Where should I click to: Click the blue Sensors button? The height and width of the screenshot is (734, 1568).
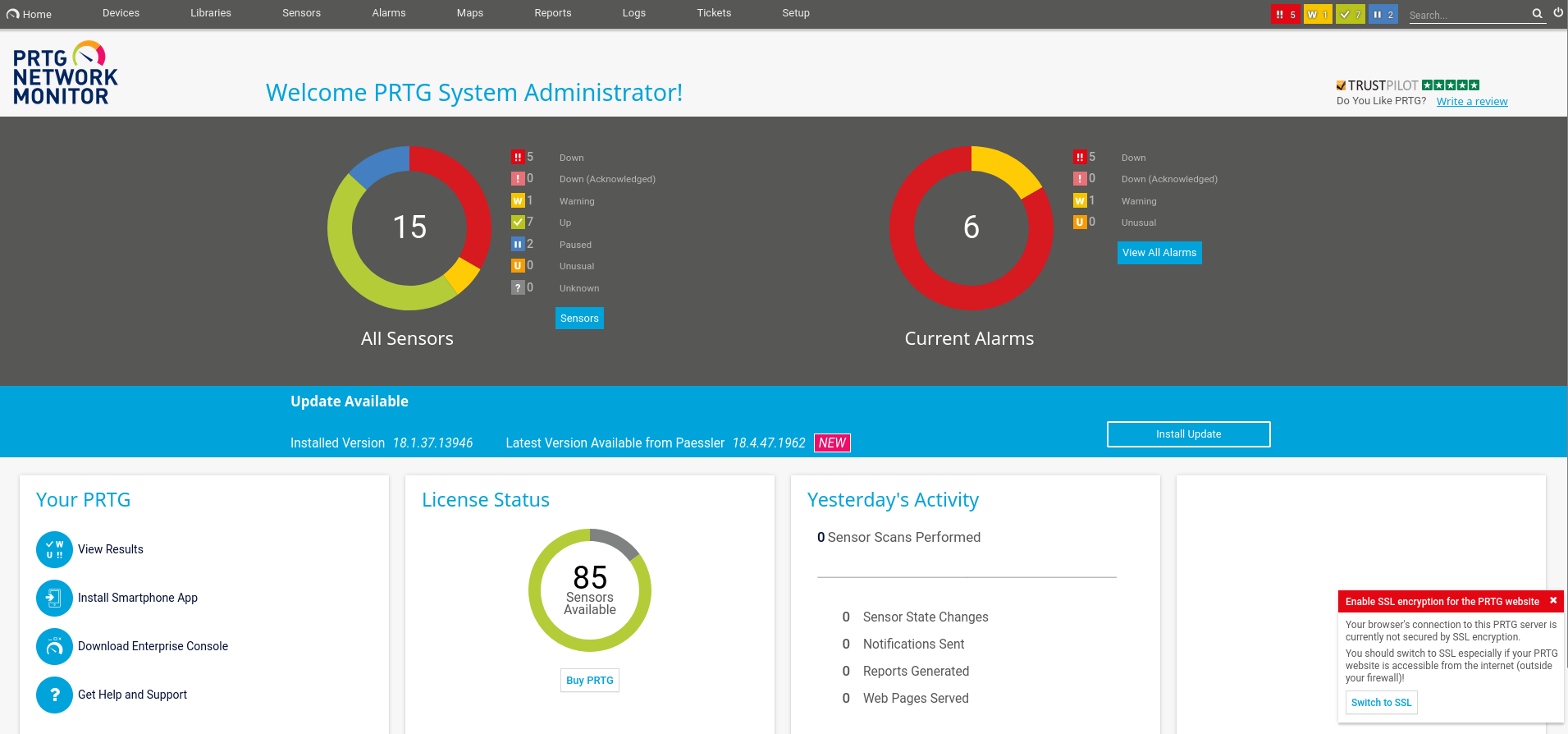pos(579,319)
